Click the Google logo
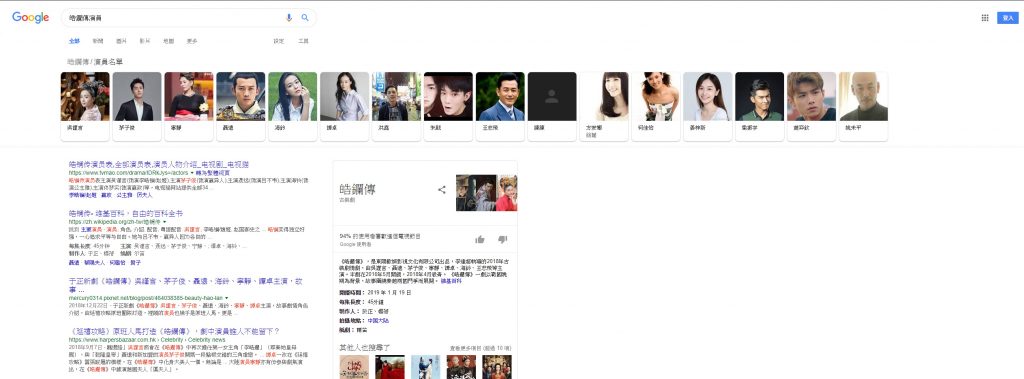 pos(30,18)
